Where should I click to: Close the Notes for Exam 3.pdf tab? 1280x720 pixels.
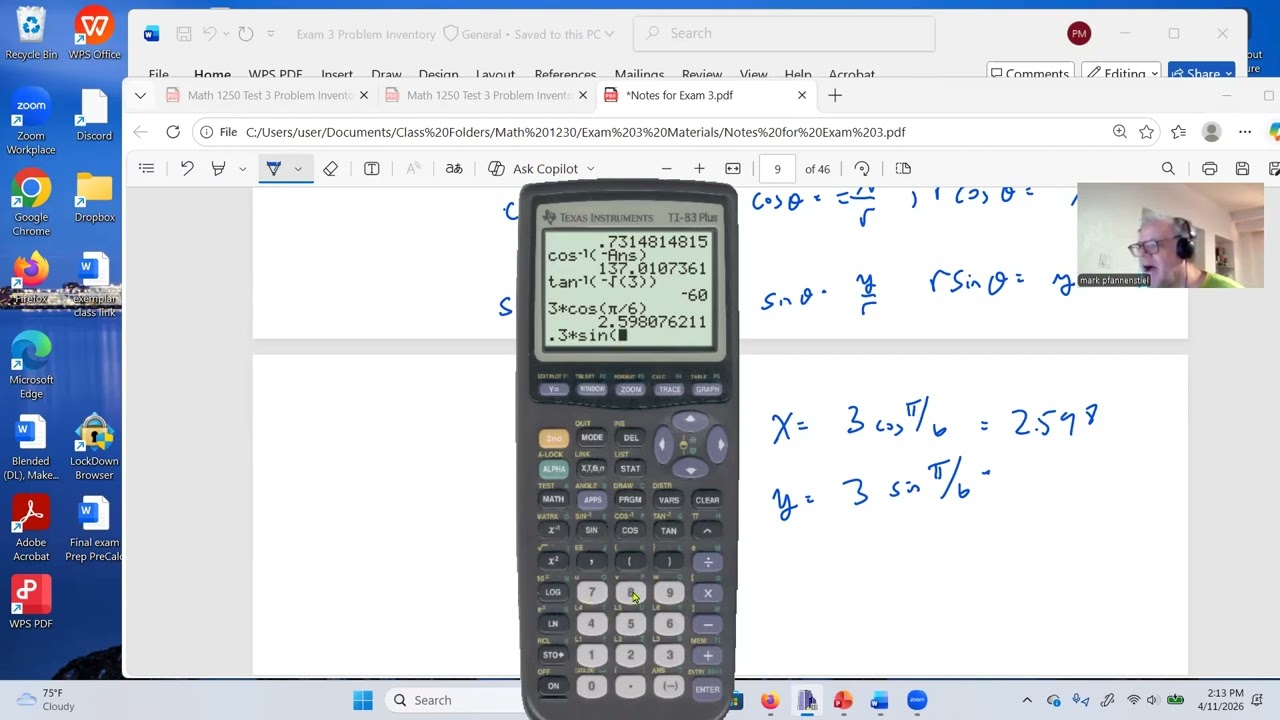802,95
